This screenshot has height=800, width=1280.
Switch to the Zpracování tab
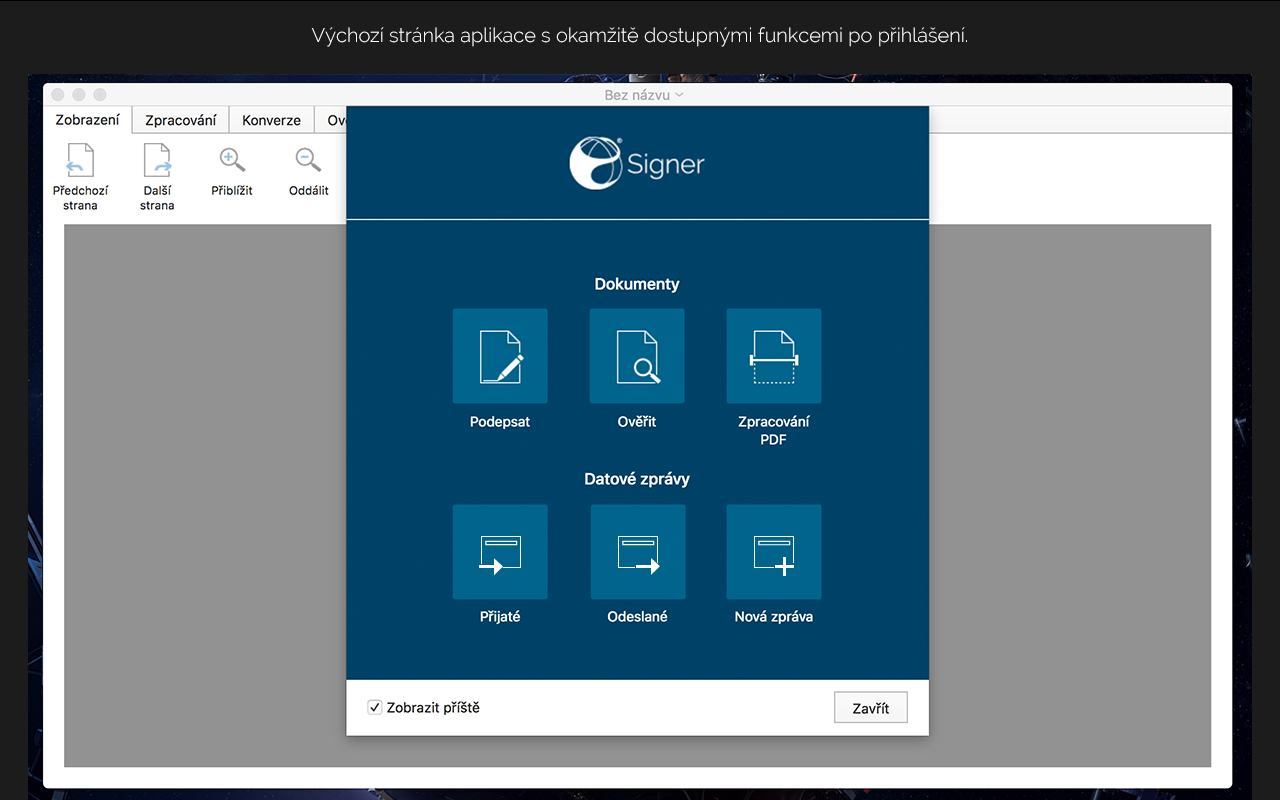[x=181, y=120]
